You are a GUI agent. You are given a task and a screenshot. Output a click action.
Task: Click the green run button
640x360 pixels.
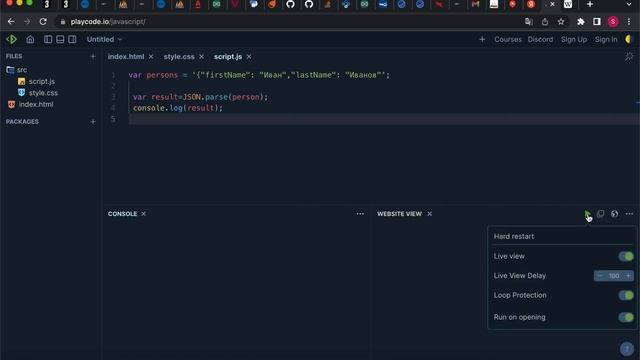[x=587, y=214]
